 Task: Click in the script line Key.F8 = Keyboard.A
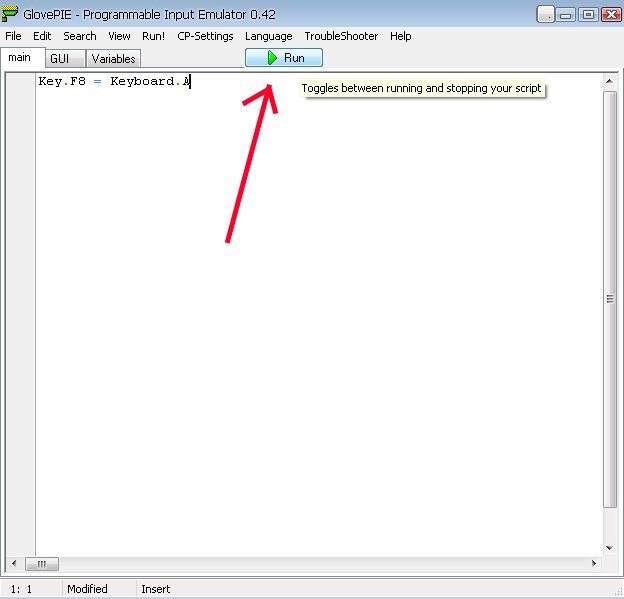115,82
